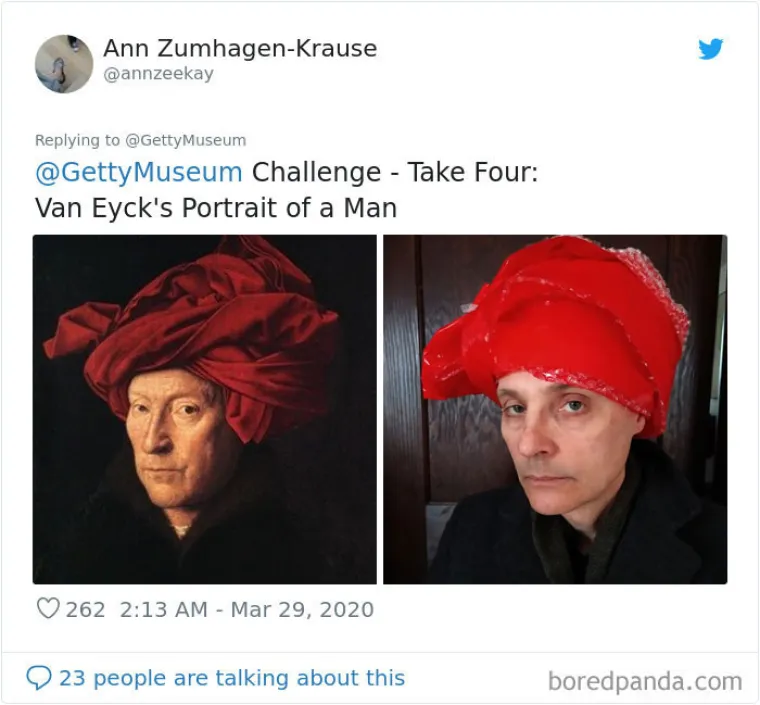Open '23 people are talking about this'
Viewport: 760px width, 705px height.
tap(232, 677)
